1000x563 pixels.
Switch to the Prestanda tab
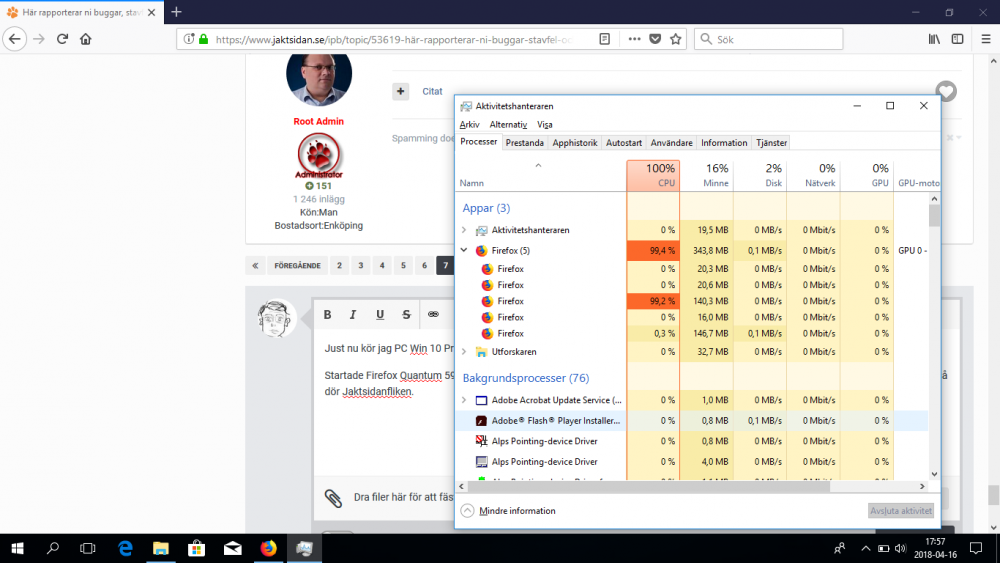pyautogui.click(x=524, y=143)
